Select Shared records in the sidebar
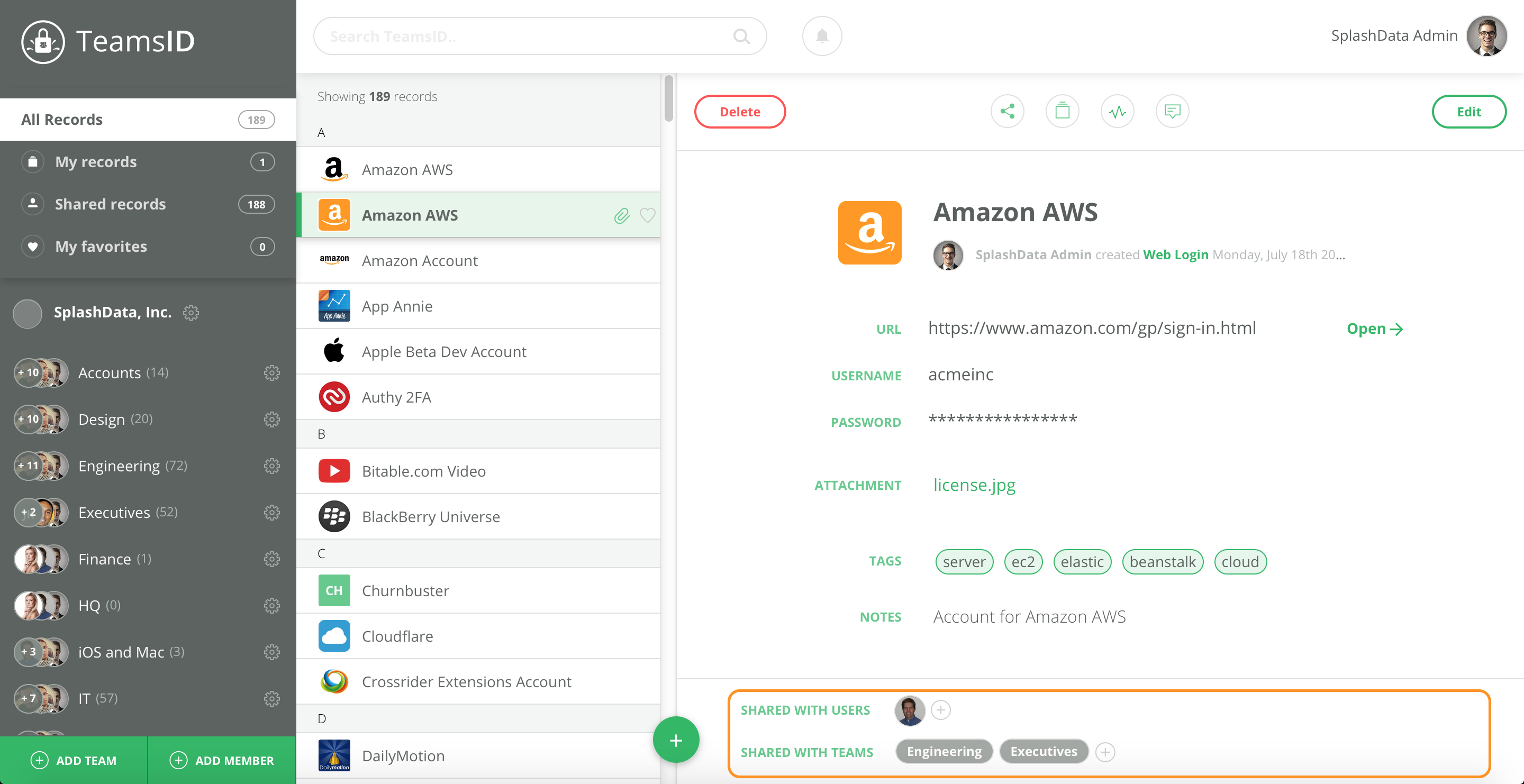Screen dimensions: 1524x784 pyautogui.click(x=110, y=204)
